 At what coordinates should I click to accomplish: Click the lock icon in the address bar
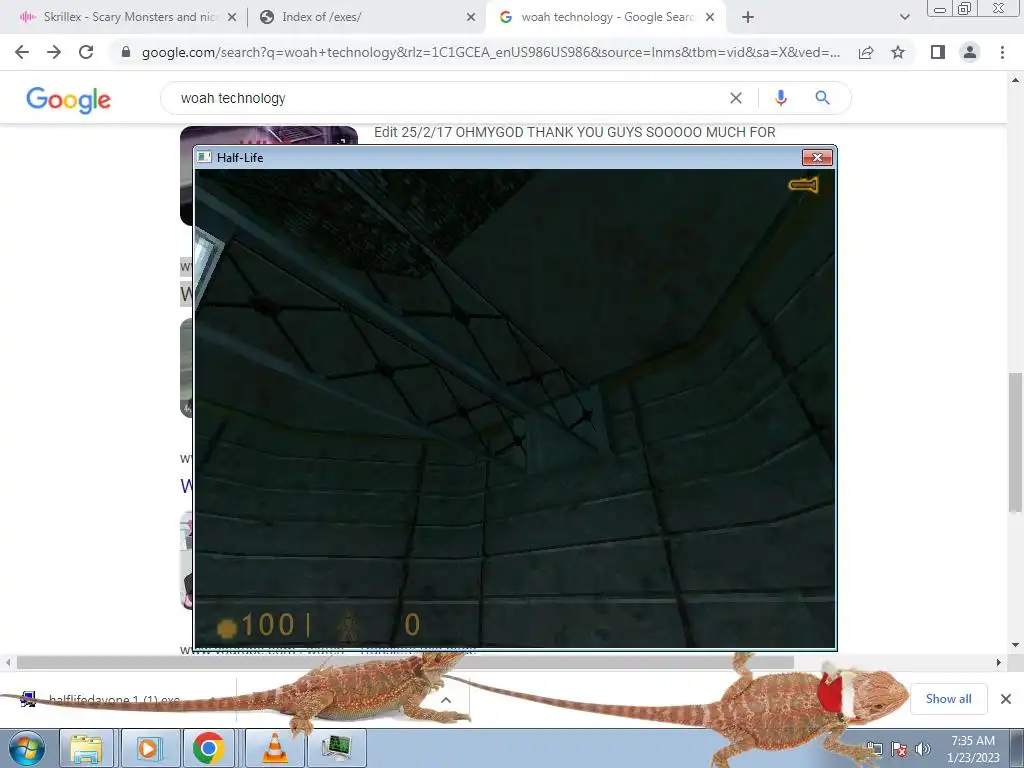pos(126,52)
